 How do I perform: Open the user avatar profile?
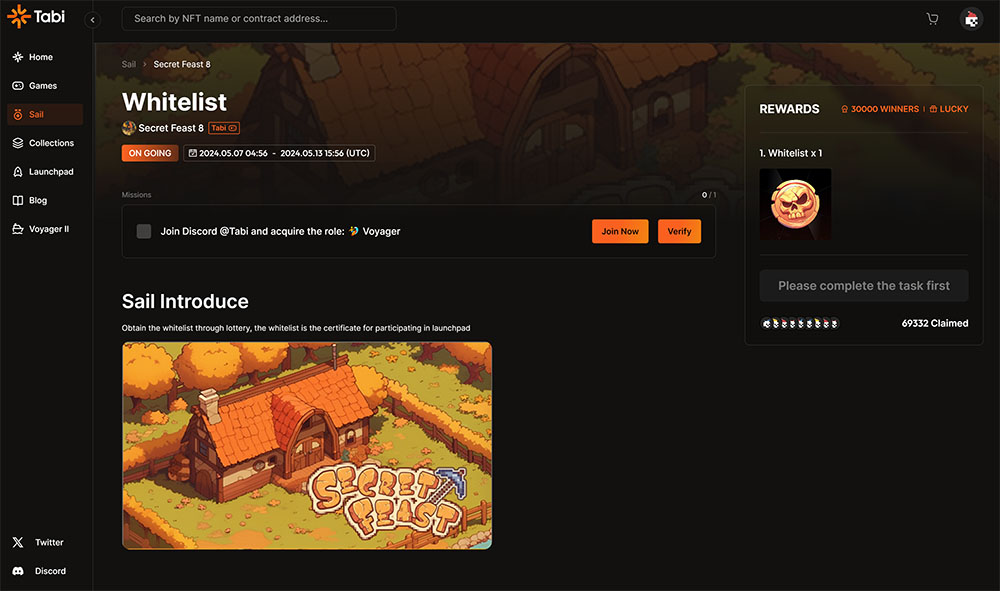click(971, 19)
